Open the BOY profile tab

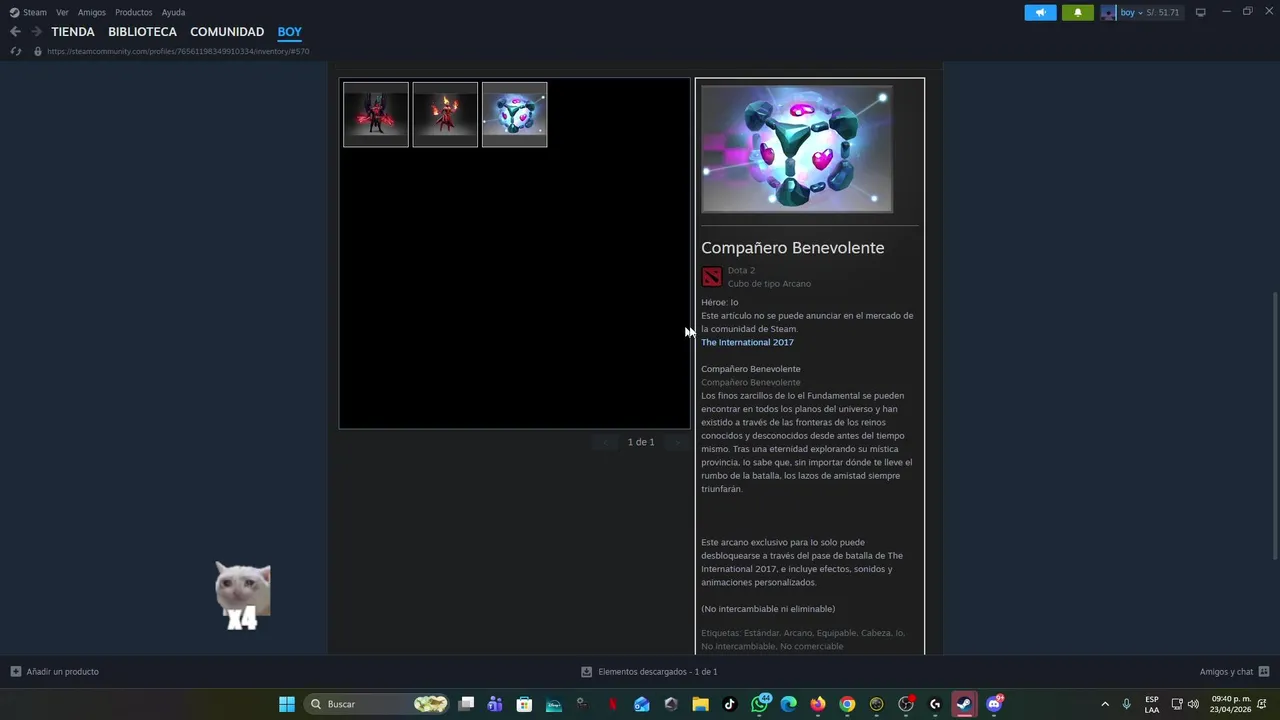(290, 32)
